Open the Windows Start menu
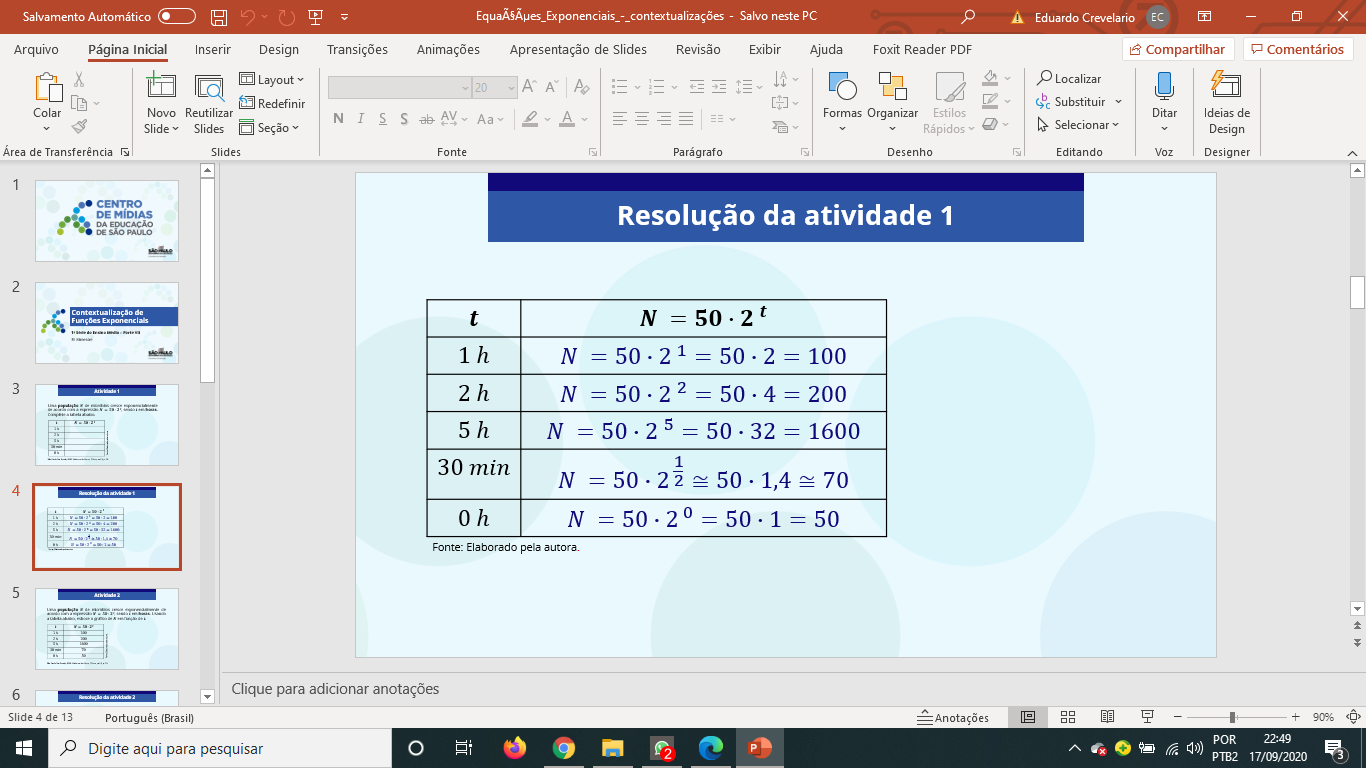This screenshot has height=768, width=1366. pos(24,748)
